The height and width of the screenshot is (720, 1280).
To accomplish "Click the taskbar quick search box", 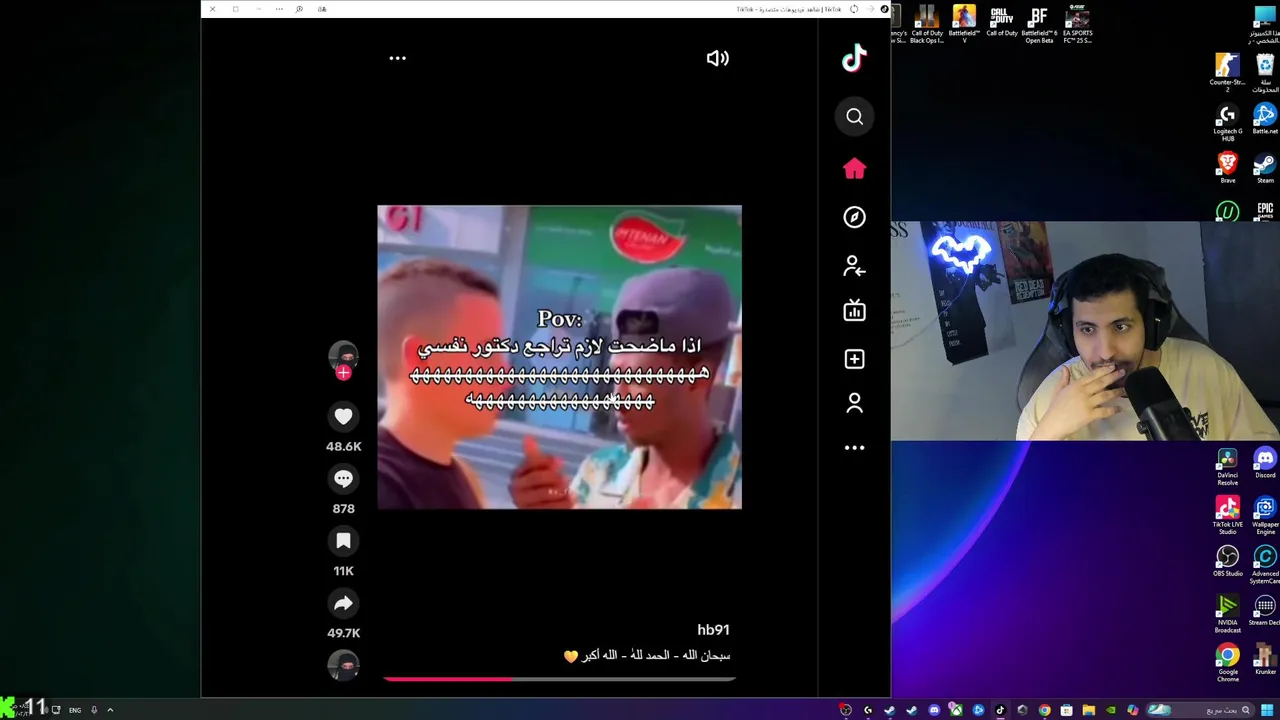I will tap(1202, 710).
